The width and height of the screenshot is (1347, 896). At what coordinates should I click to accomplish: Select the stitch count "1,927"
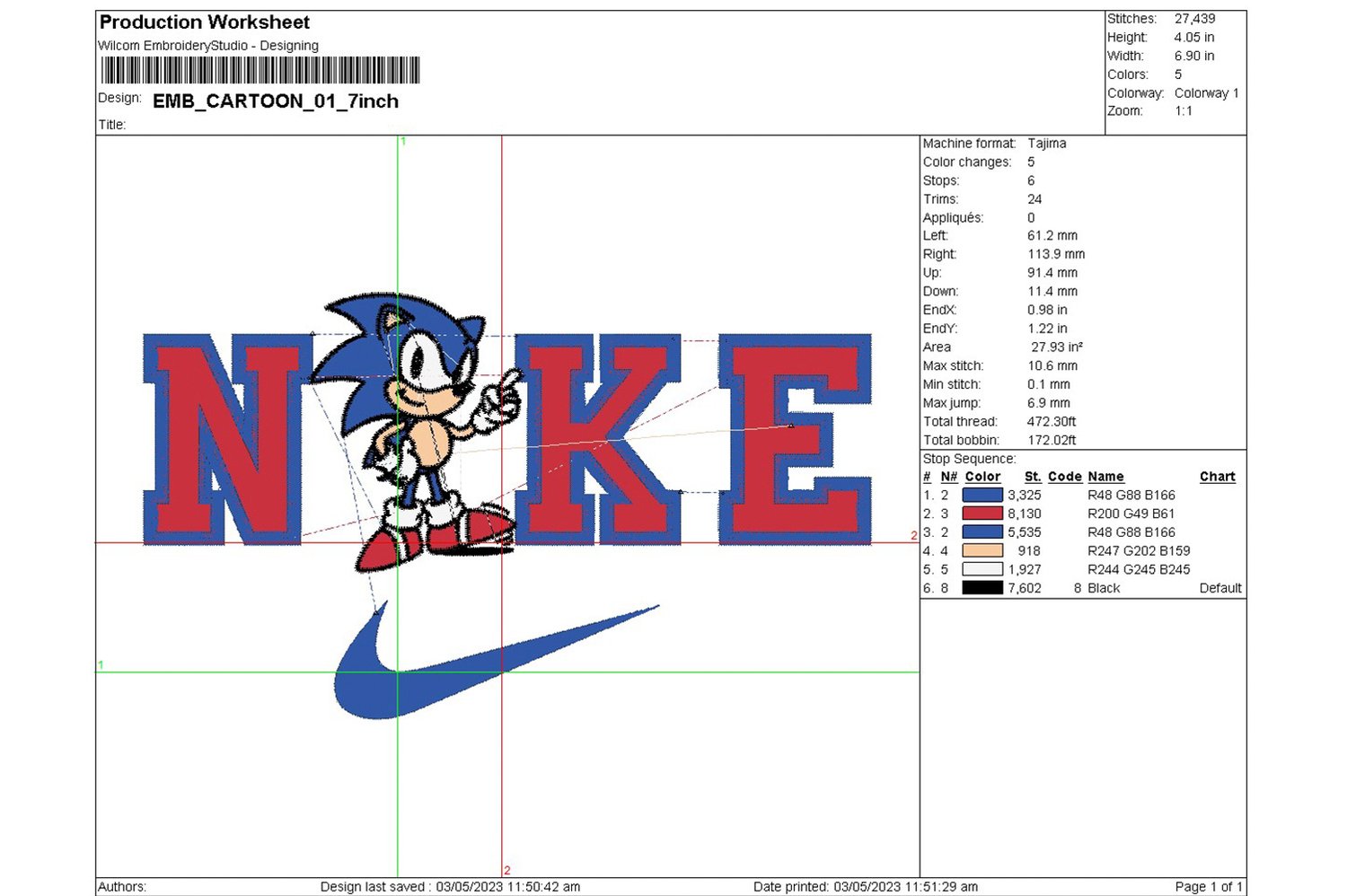click(1025, 569)
